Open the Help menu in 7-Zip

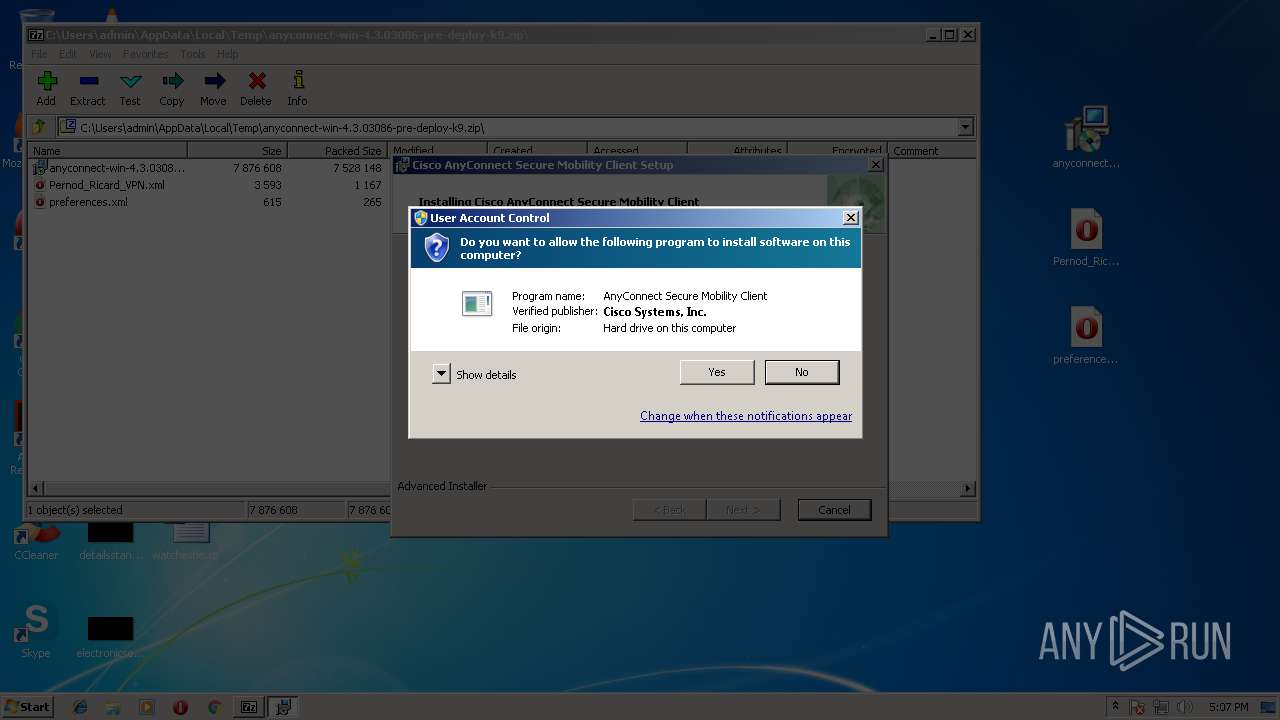point(227,54)
